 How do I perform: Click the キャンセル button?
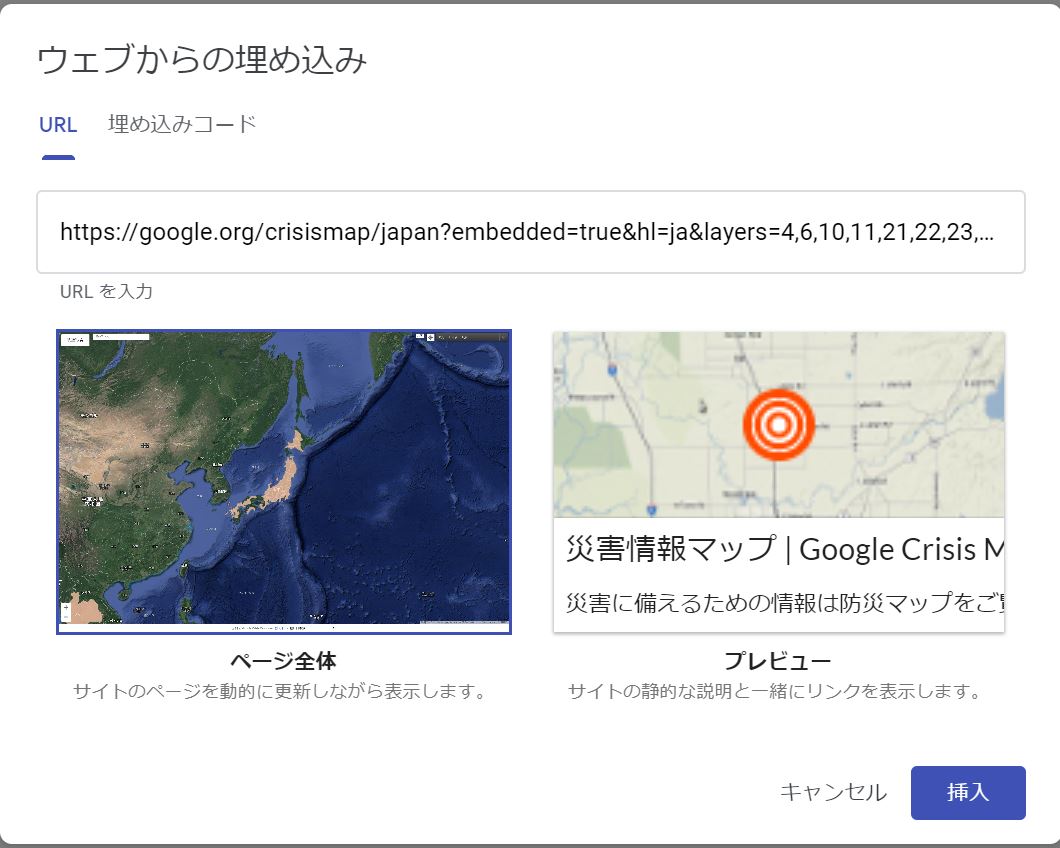(834, 793)
